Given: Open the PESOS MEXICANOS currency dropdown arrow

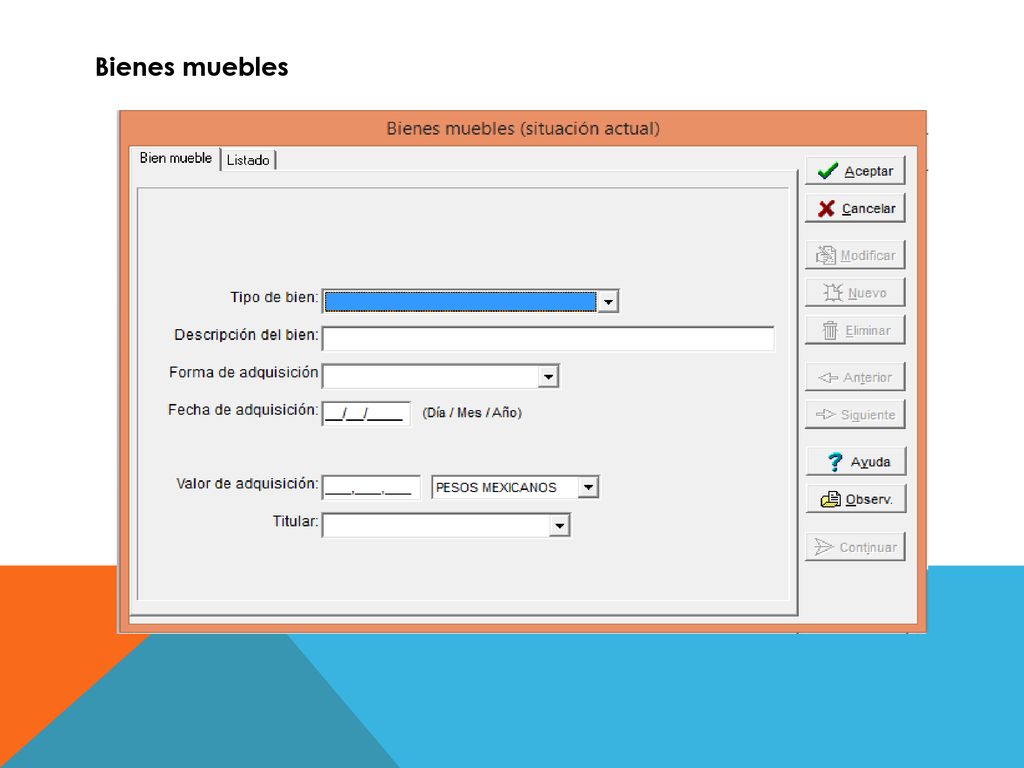Looking at the screenshot, I should tap(588, 487).
